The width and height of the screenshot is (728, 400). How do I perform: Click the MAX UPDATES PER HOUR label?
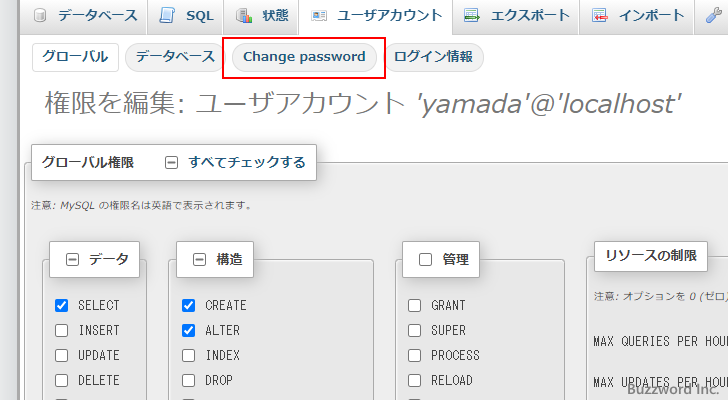[x=661, y=382]
